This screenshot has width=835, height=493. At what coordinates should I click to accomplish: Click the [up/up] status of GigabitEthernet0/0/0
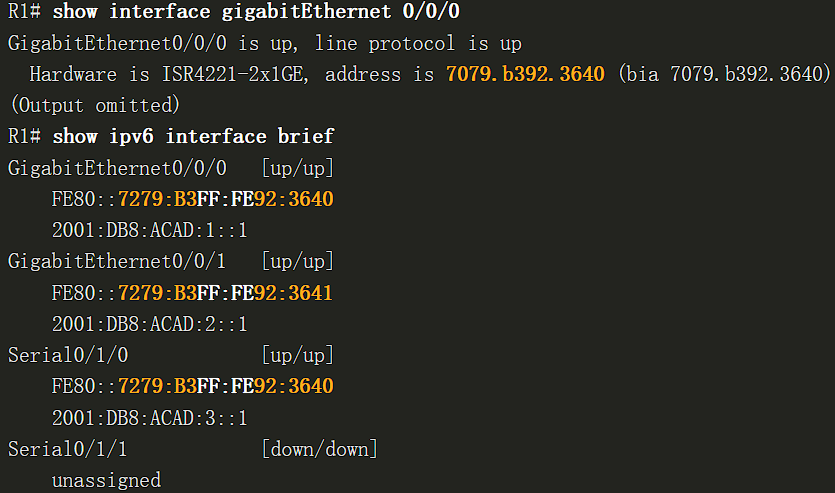(298, 168)
